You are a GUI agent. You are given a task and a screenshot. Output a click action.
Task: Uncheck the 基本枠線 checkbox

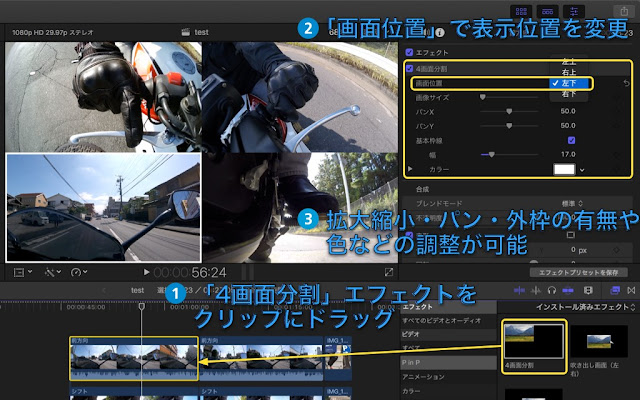click(x=571, y=140)
